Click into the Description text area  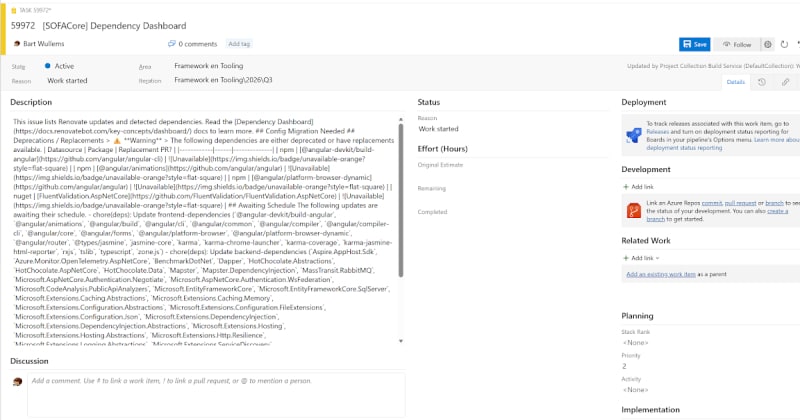pos(204,232)
